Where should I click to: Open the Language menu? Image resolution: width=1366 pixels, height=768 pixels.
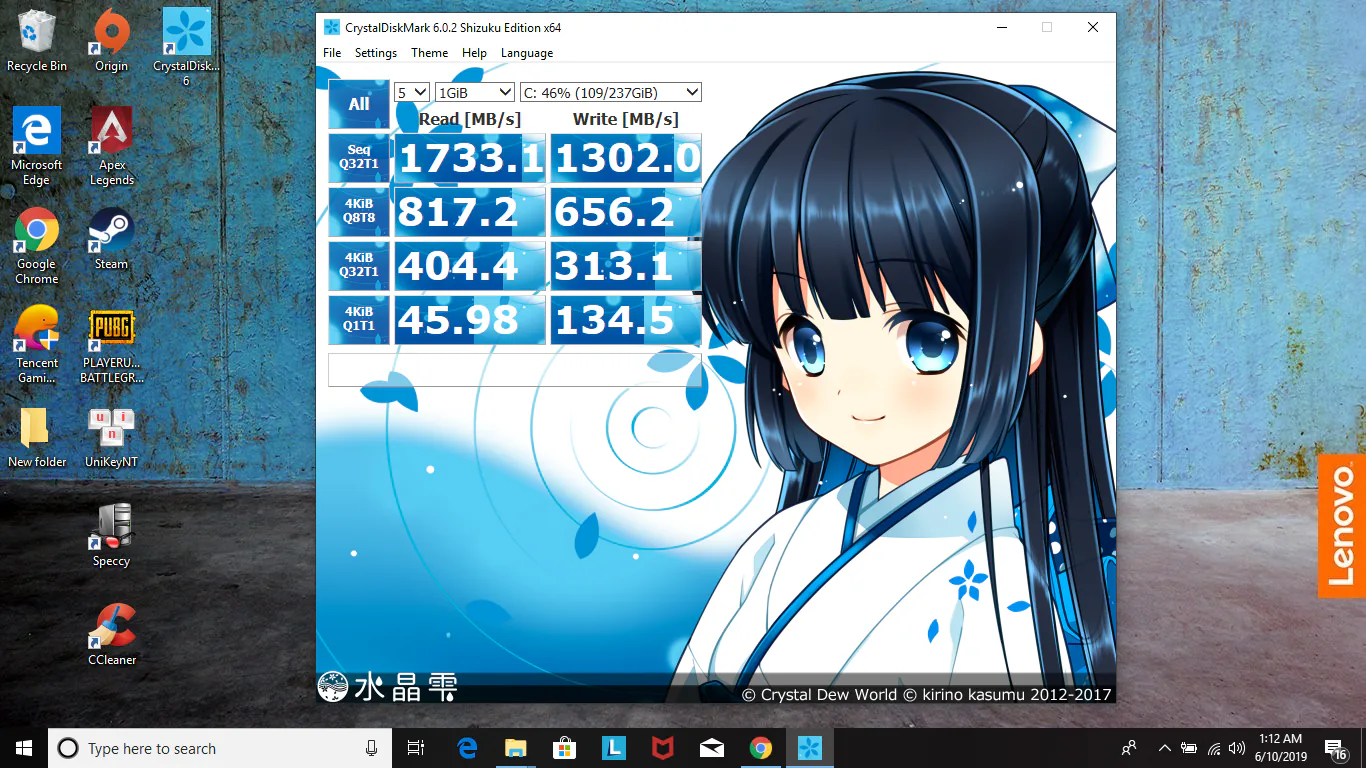tap(527, 53)
